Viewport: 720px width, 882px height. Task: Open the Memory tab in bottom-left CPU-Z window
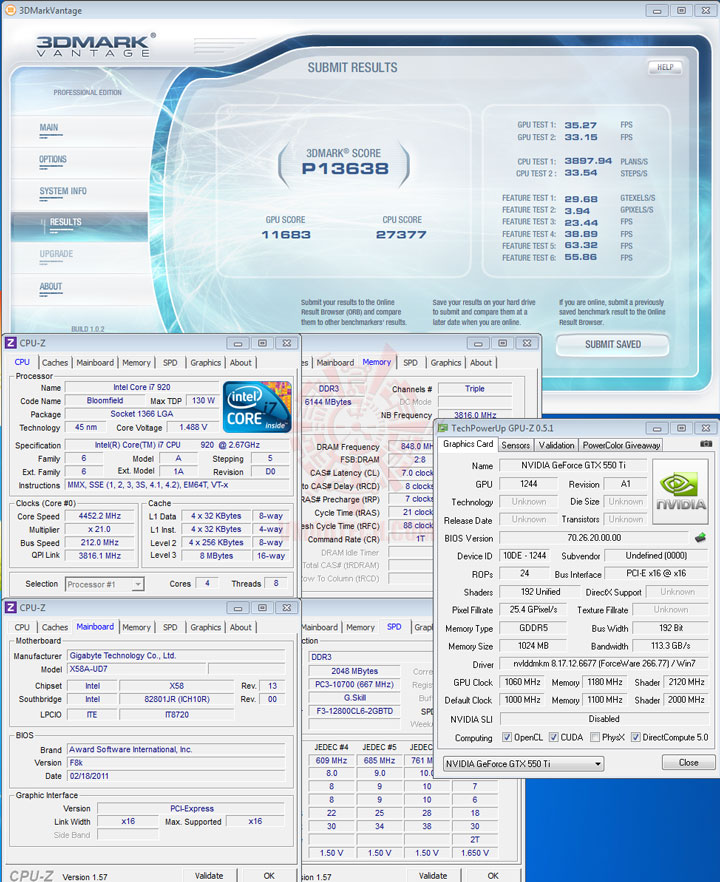coord(136,627)
